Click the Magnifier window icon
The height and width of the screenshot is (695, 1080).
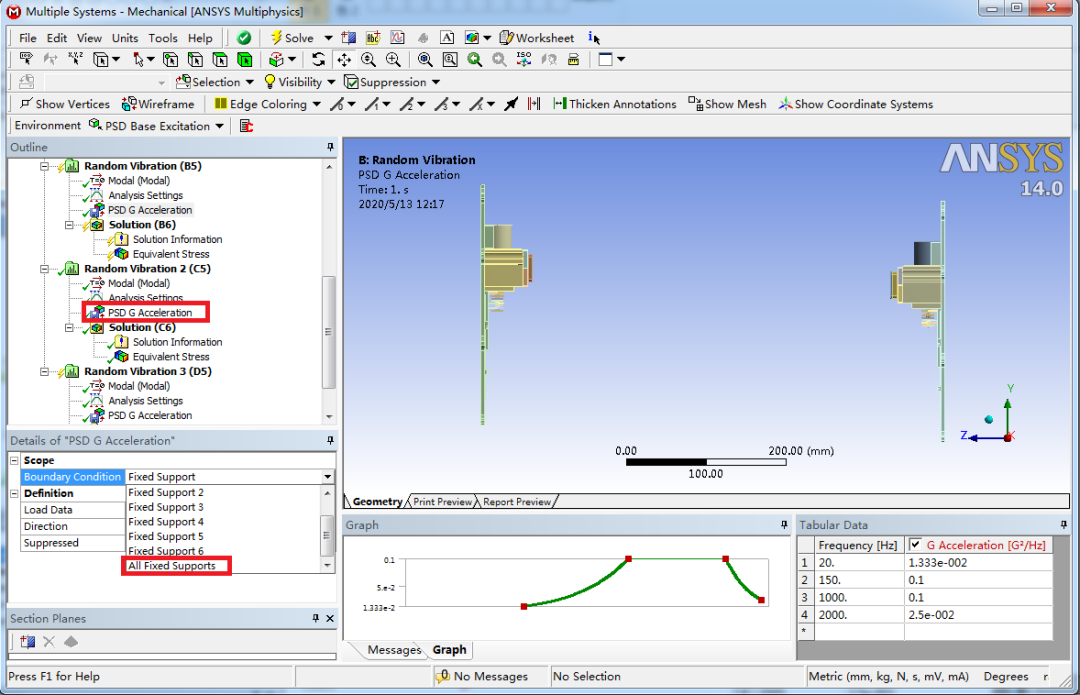click(450, 60)
